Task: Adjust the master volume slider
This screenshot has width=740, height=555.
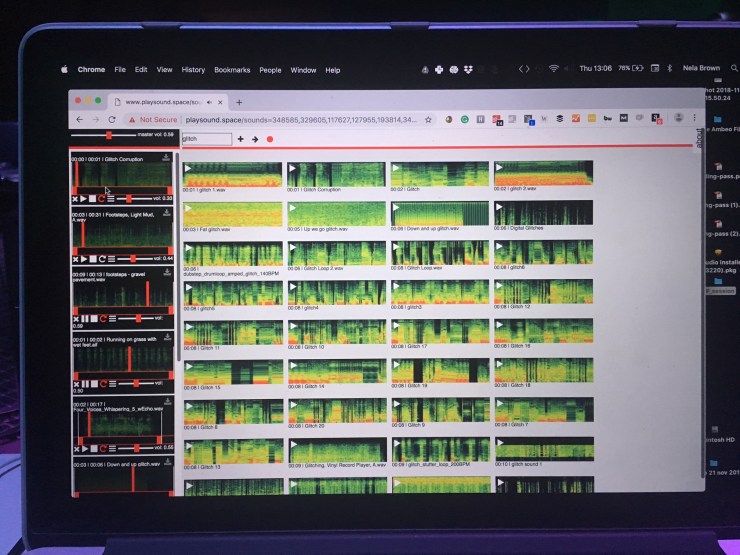Action: [108, 134]
